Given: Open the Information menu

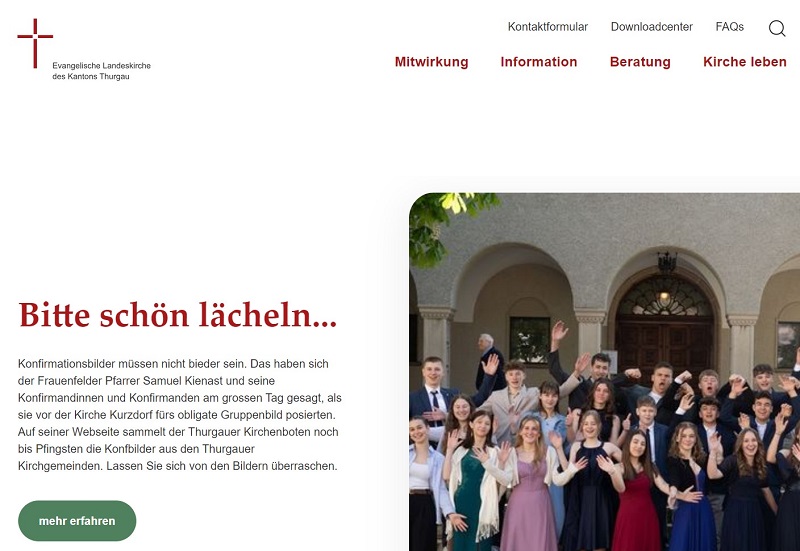Looking at the screenshot, I should pyautogui.click(x=539, y=62).
